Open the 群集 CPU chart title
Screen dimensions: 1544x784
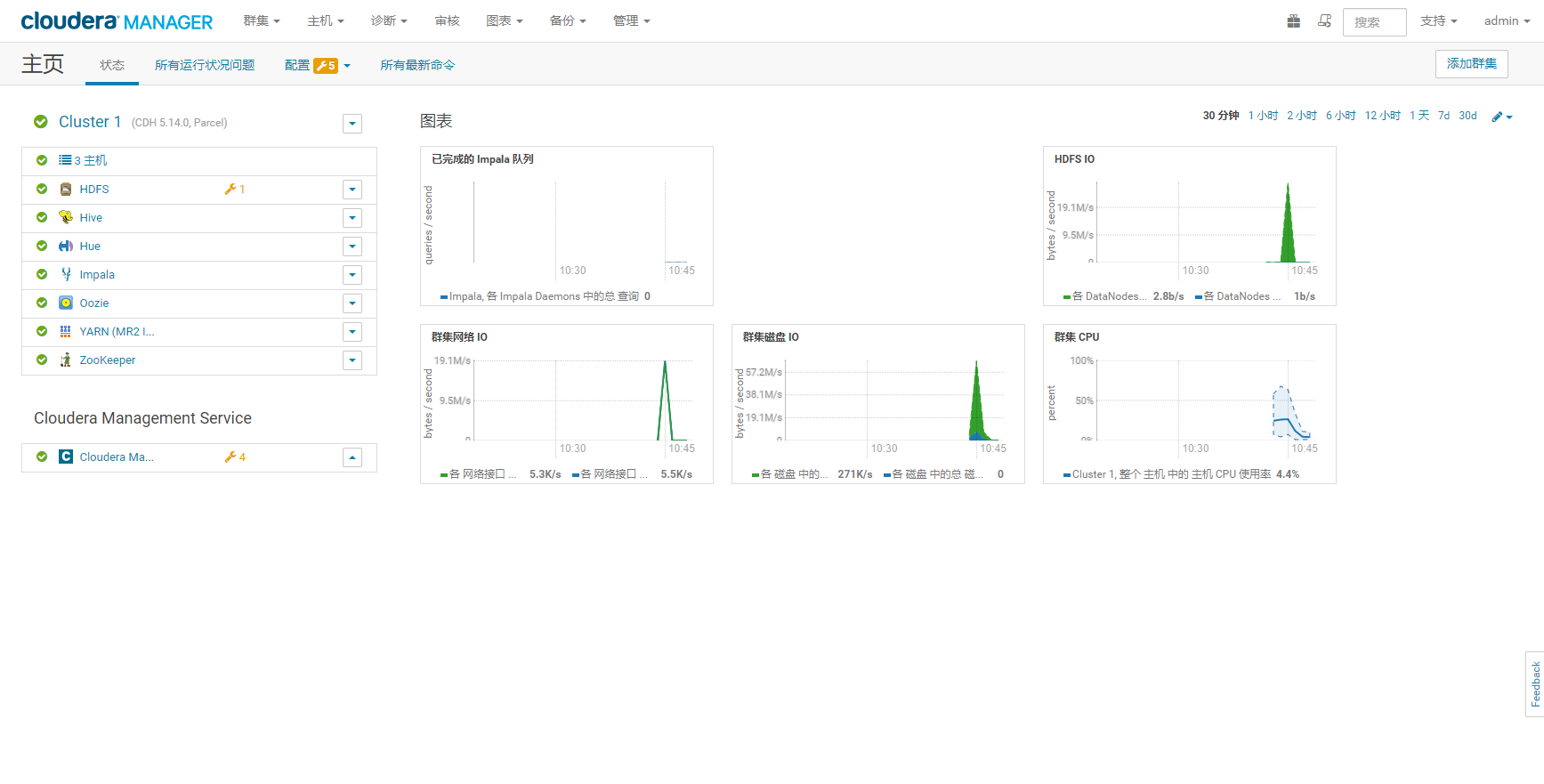[1077, 337]
